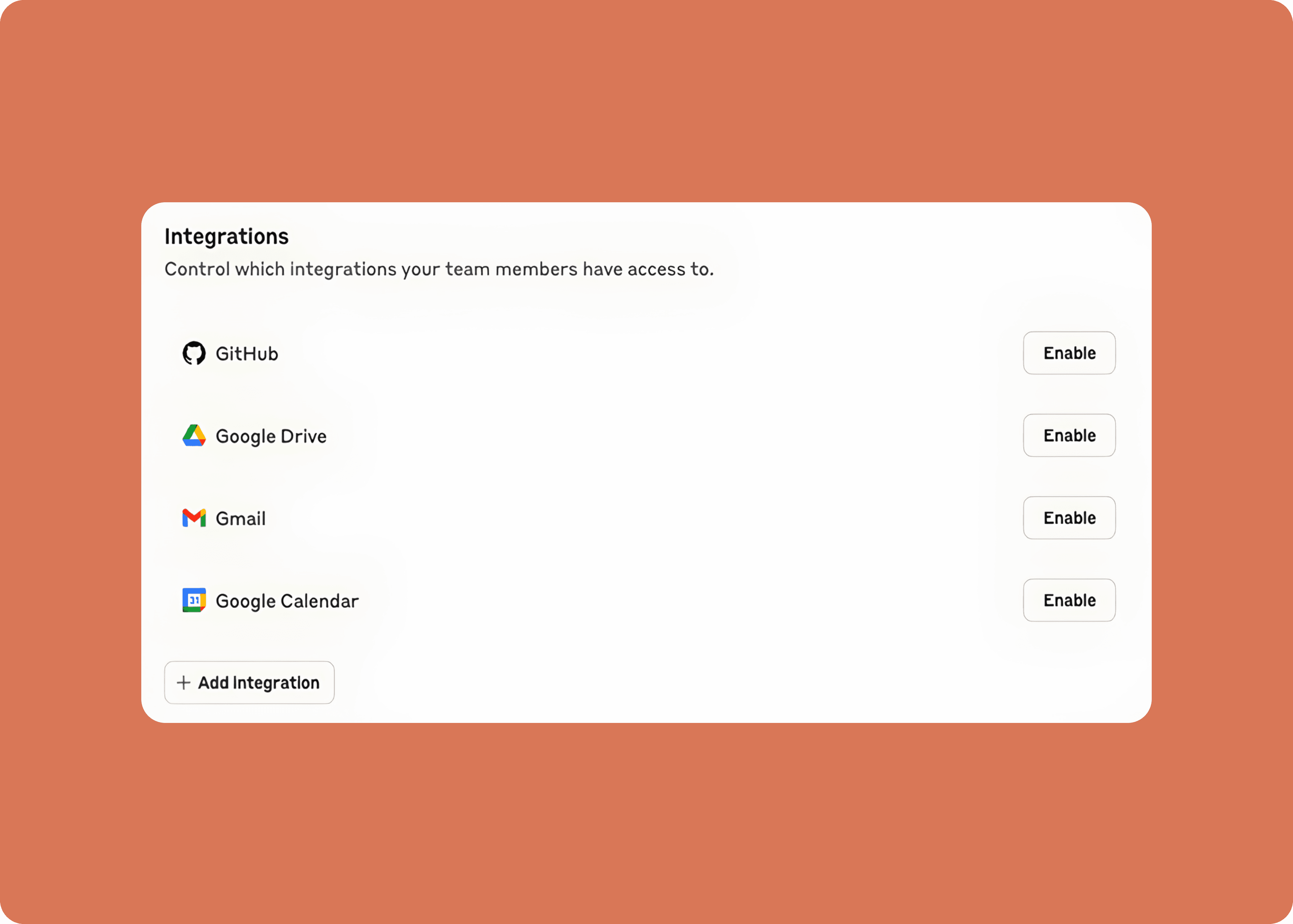Click the plus icon beside Add Integration

183,682
